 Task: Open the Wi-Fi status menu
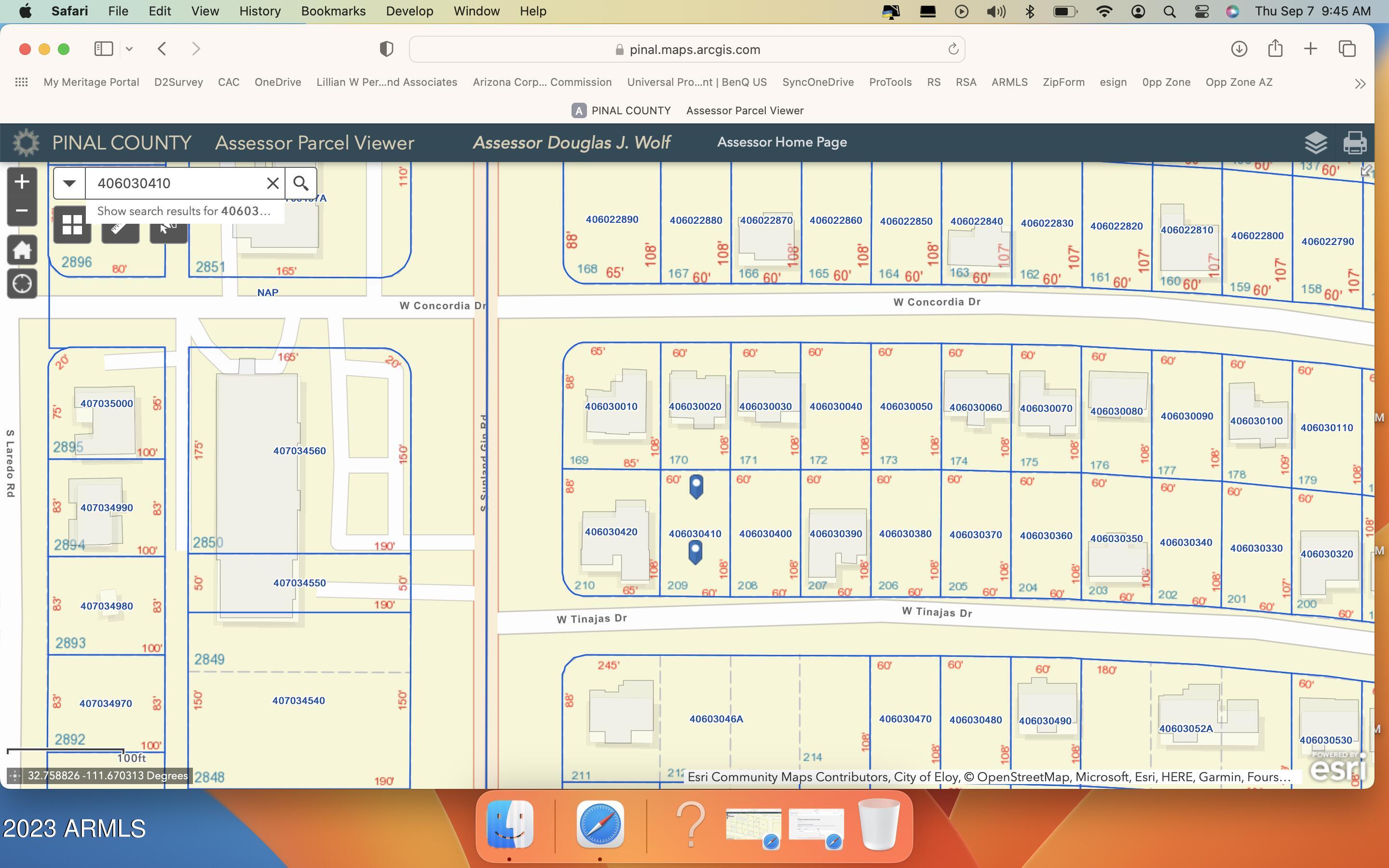point(1104,12)
